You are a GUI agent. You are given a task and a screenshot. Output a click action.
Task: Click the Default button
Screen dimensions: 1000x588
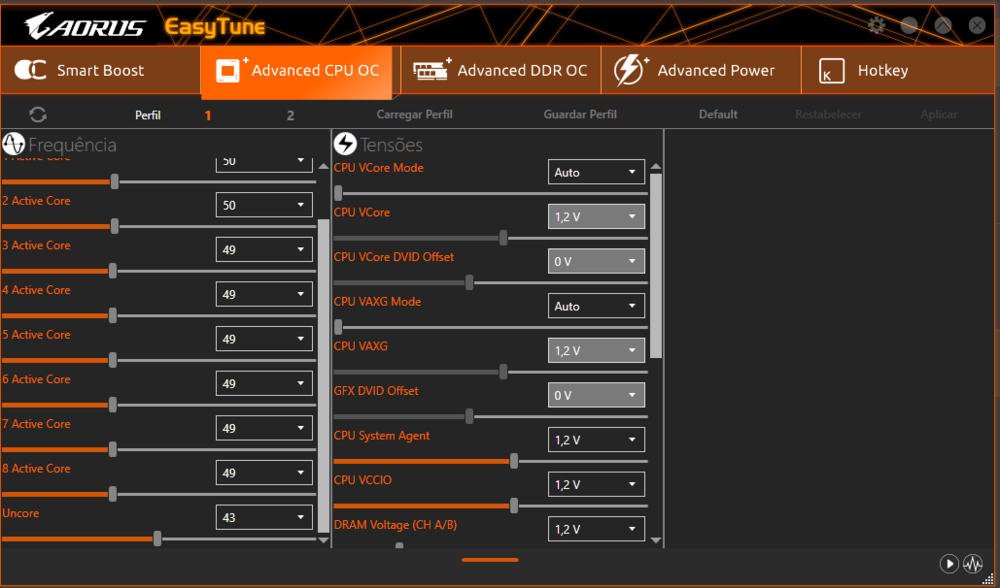(x=718, y=115)
